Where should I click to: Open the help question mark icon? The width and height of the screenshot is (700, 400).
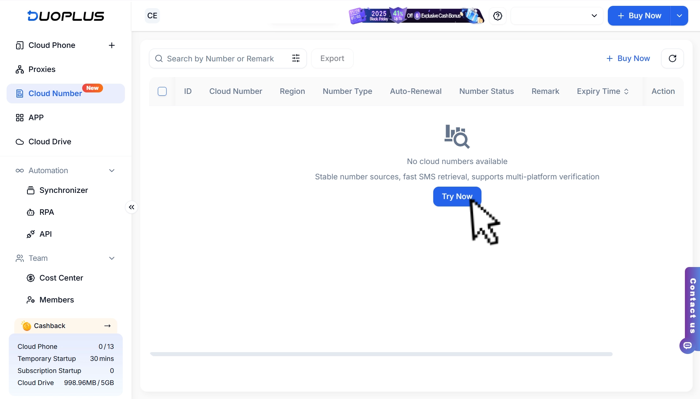pyautogui.click(x=498, y=16)
